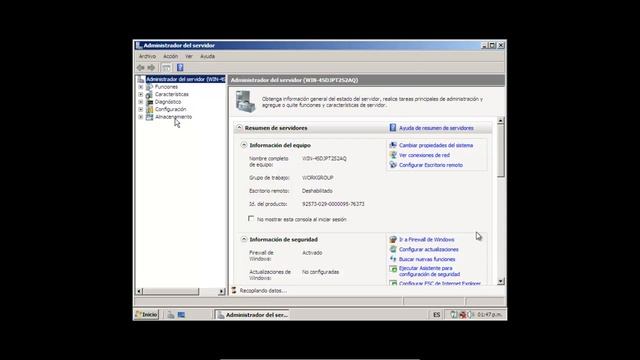Collapse the Información del equipo section

click(x=244, y=145)
